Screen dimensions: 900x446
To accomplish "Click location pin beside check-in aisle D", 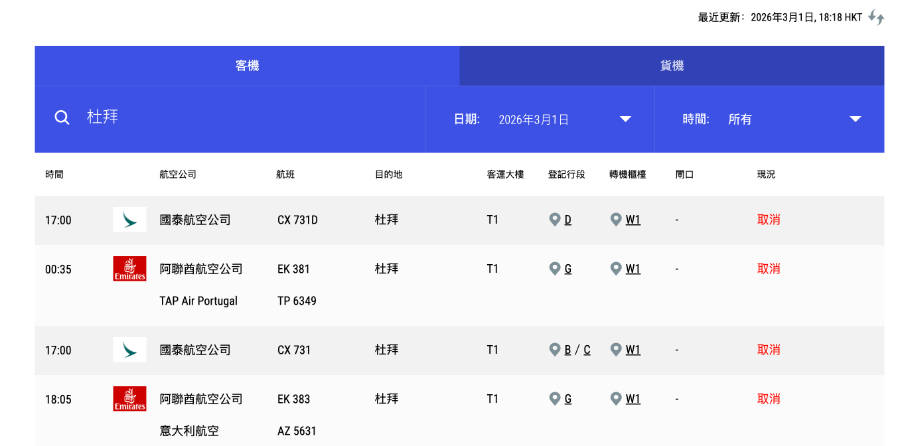I will coord(554,220).
